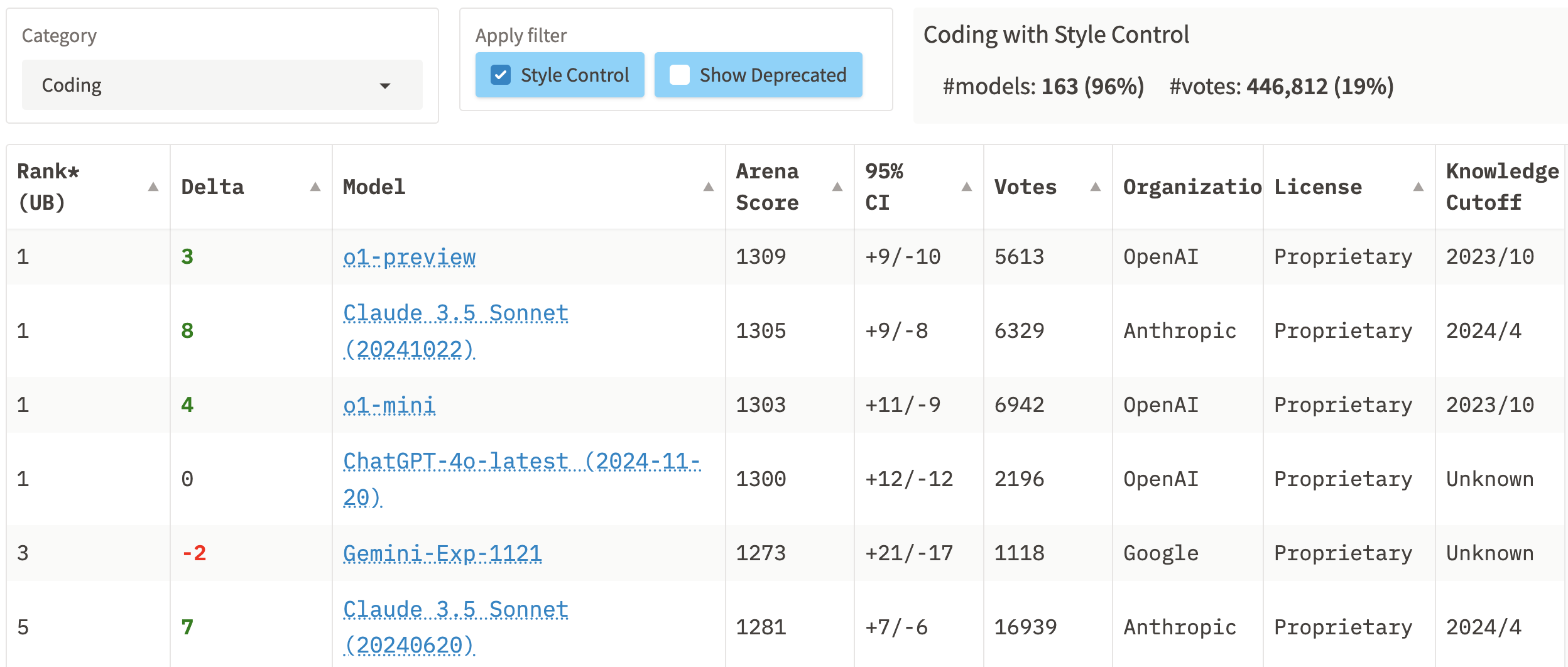
Task: Click the Knowledge Cutoff column header
Action: (x=1501, y=187)
